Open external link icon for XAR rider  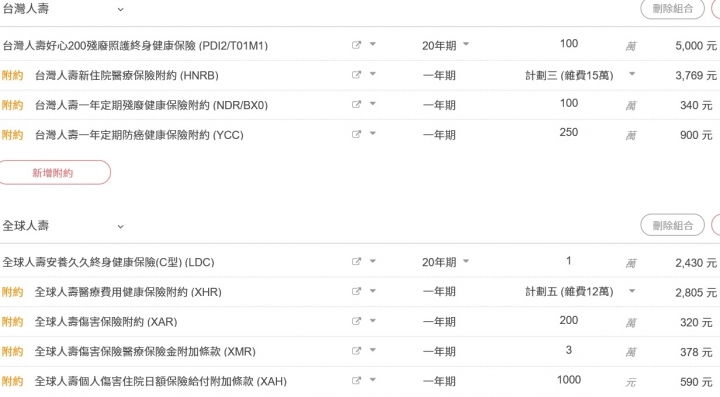tap(356, 321)
